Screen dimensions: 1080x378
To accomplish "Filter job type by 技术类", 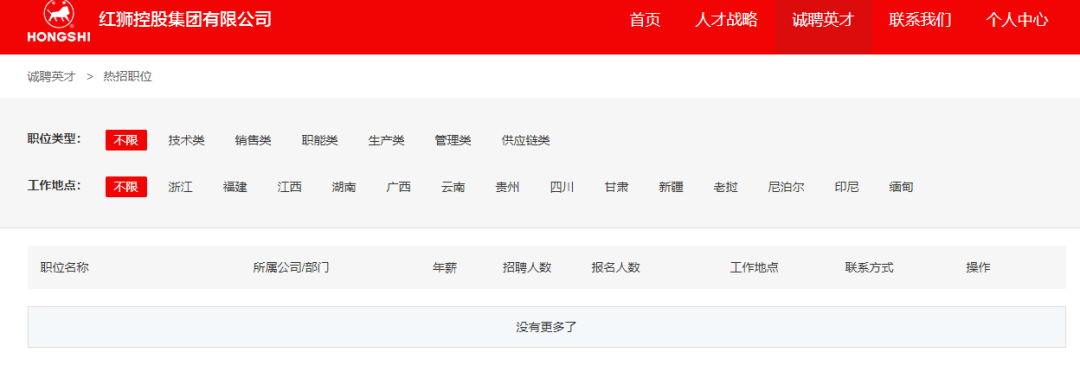I will point(187,140).
